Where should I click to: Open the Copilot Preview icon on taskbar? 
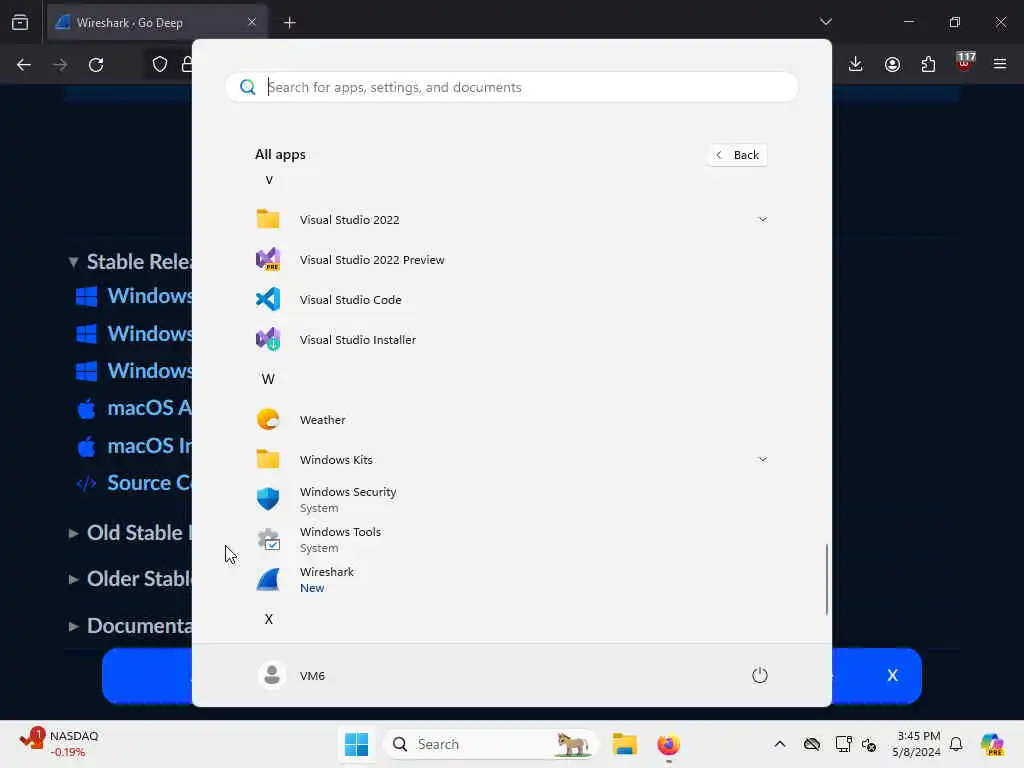[992, 744]
